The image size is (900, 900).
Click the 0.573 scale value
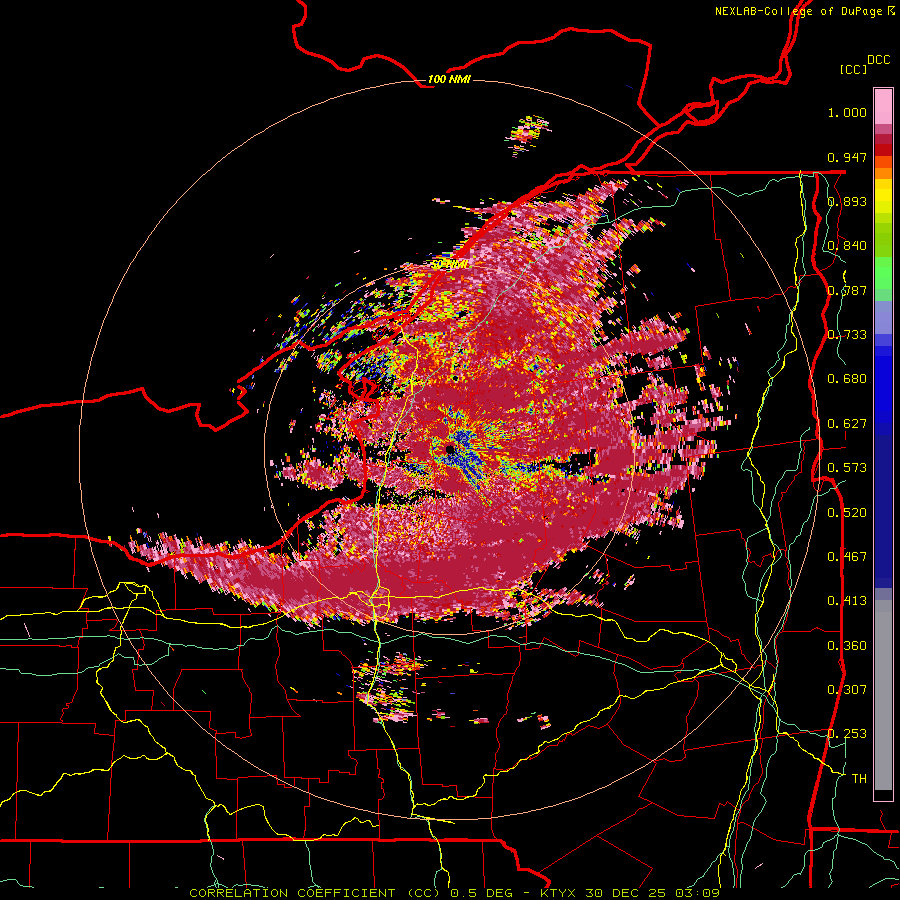pyautogui.click(x=847, y=468)
